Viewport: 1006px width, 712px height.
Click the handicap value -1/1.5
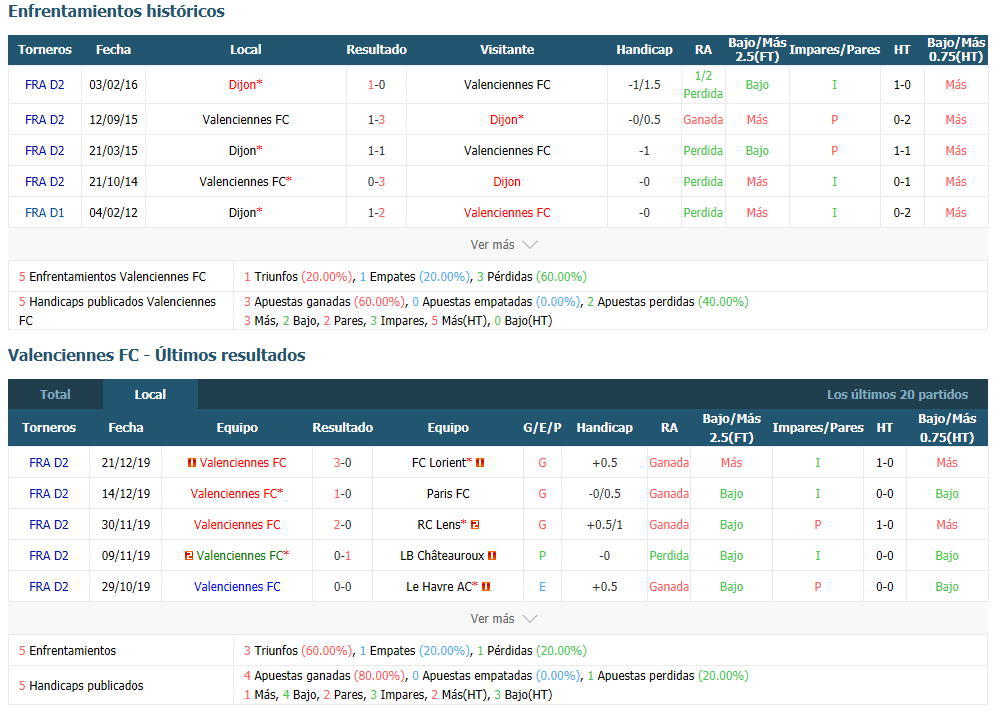(644, 85)
